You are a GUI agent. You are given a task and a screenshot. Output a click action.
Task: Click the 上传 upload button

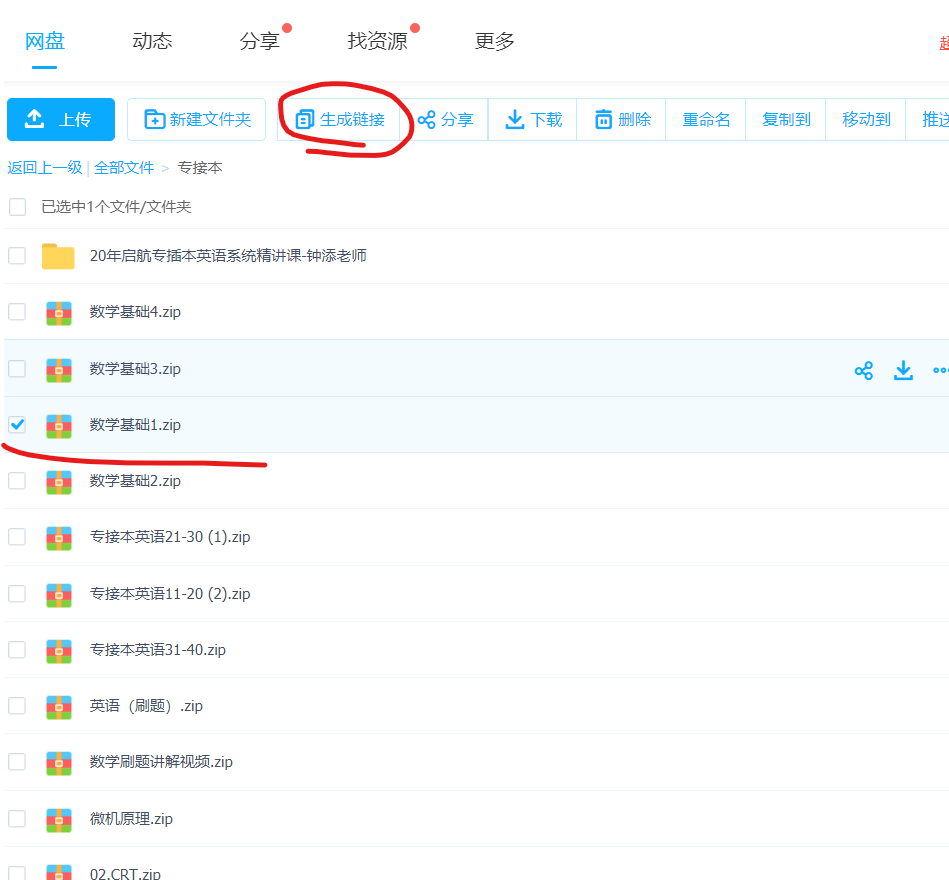click(x=61, y=118)
